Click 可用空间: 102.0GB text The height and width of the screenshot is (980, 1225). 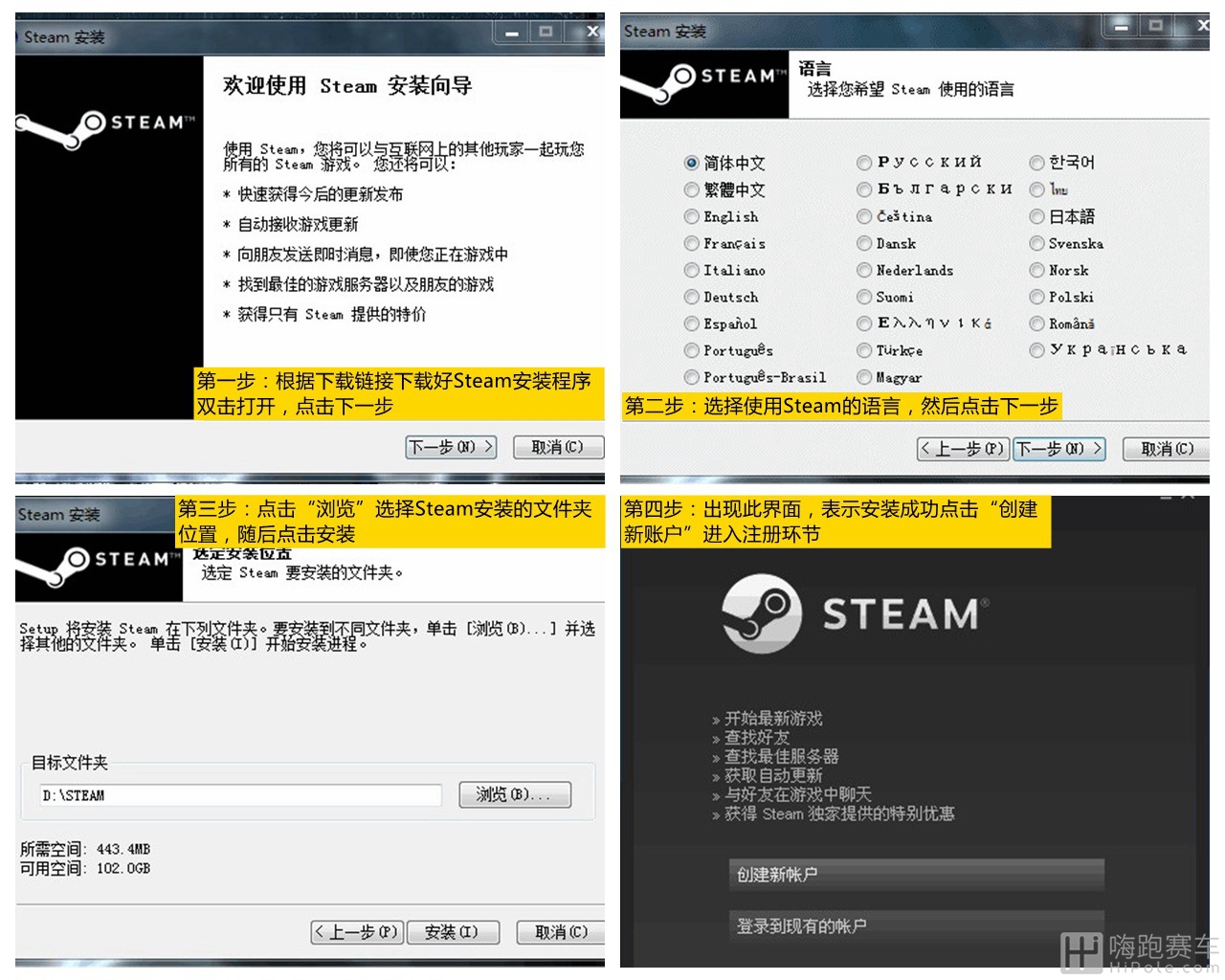click(85, 868)
